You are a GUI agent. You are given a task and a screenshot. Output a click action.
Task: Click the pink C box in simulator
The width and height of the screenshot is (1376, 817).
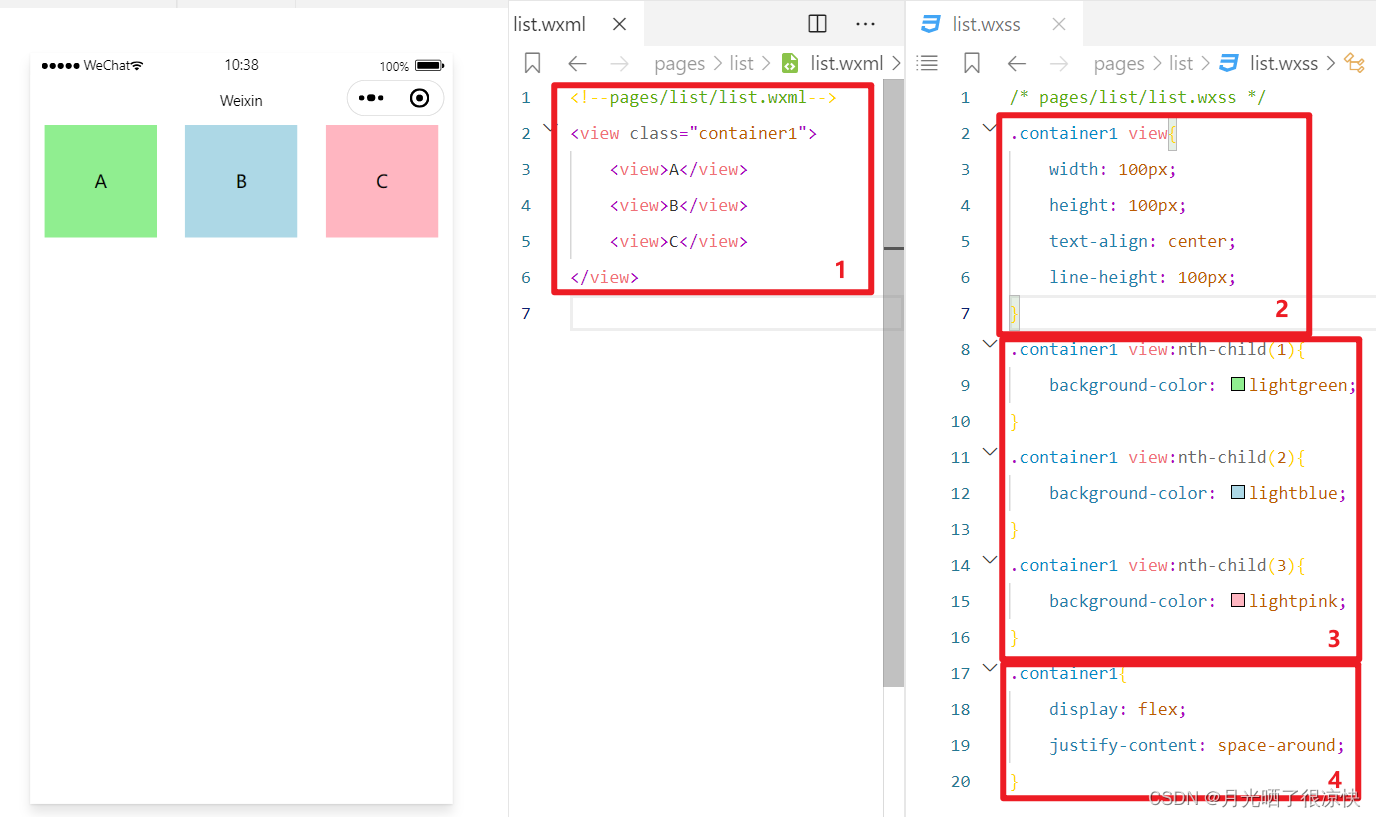(382, 181)
